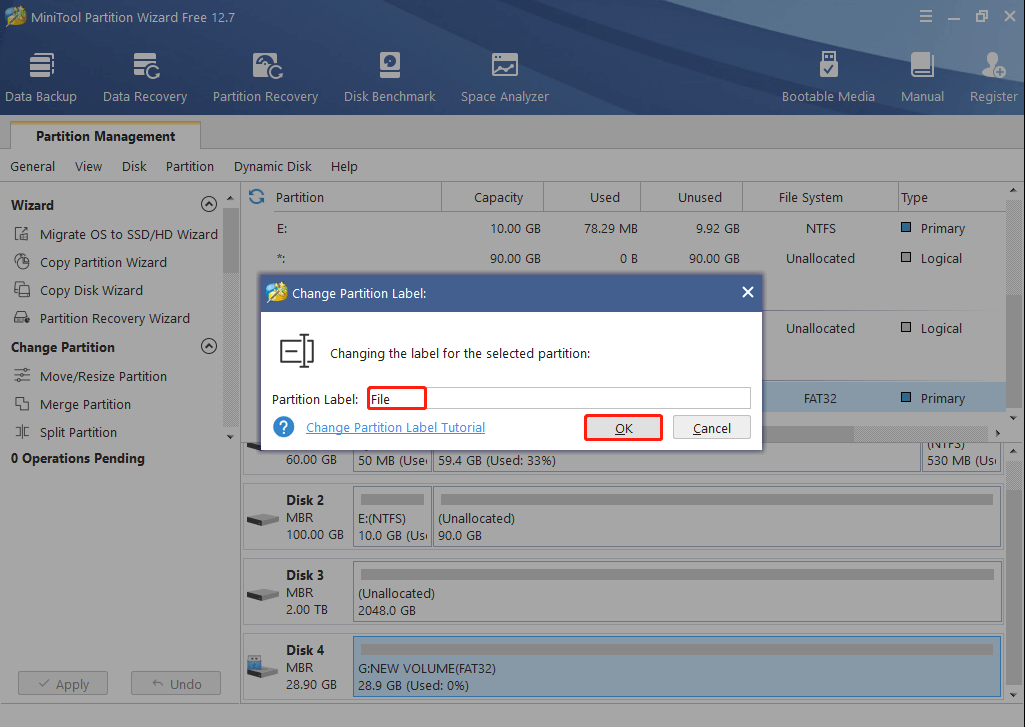Viewport: 1025px width, 727px height.
Task: Select the Disk 4 USB drive icon
Action: 263,667
